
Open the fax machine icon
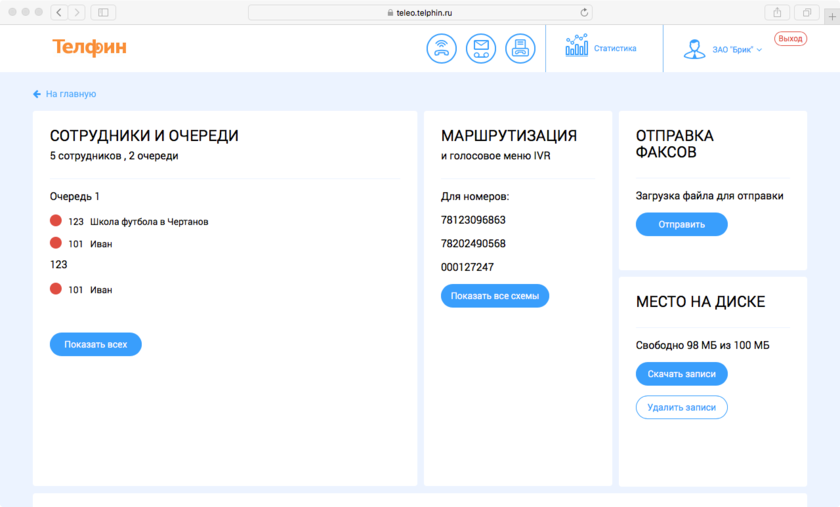[519, 48]
